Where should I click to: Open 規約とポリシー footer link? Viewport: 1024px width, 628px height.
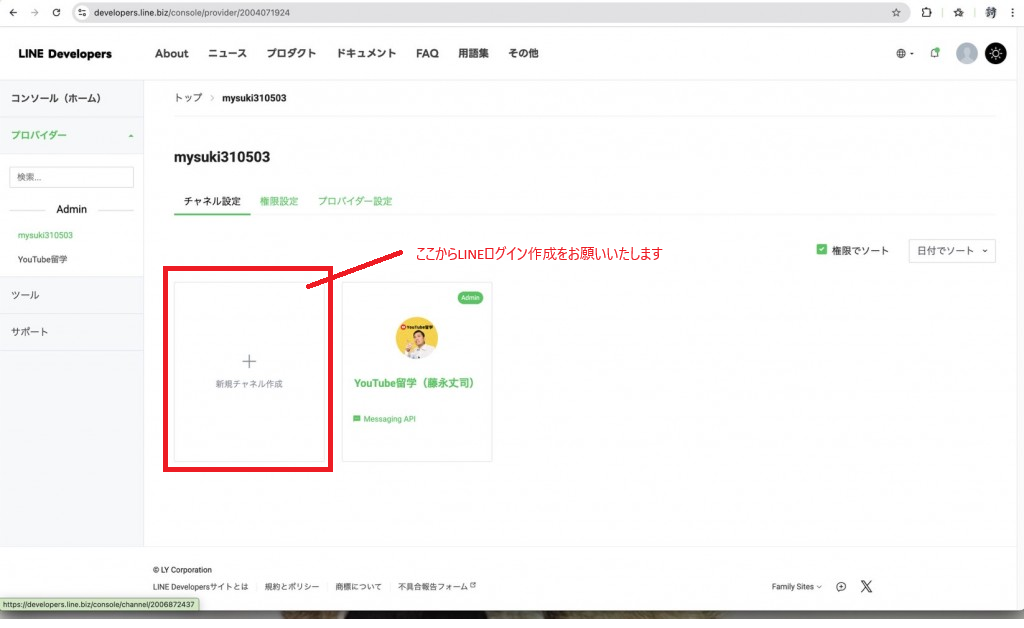pyautogui.click(x=292, y=587)
